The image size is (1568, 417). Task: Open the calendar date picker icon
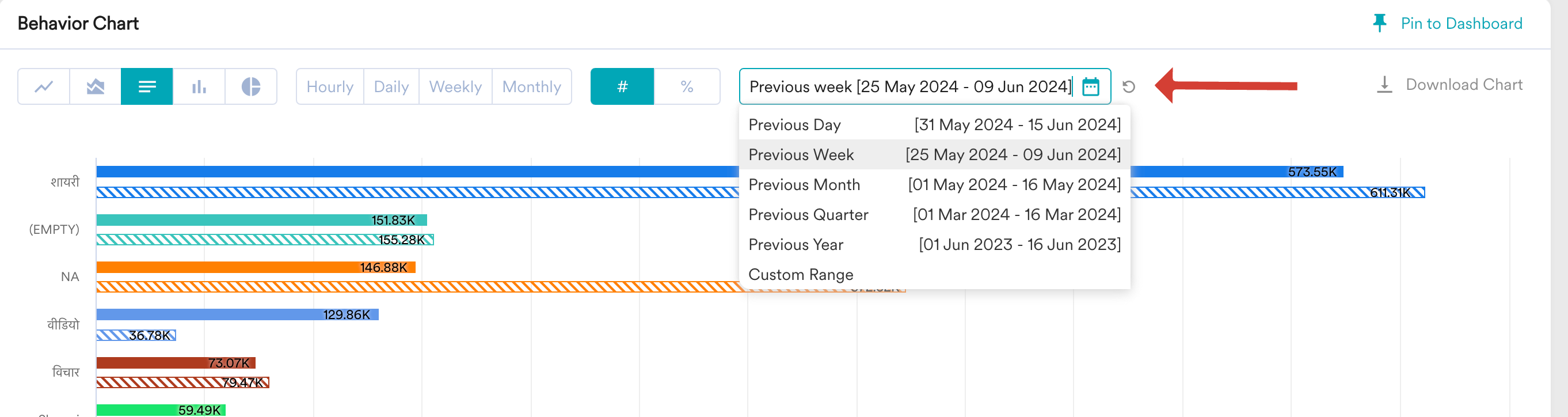[1090, 86]
